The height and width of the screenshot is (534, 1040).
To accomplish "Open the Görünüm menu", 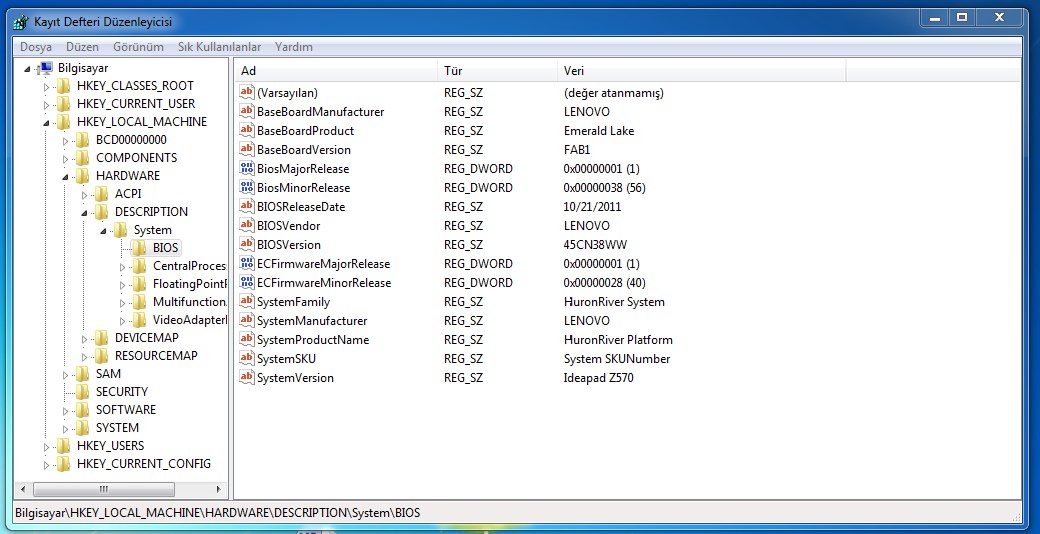I will pyautogui.click(x=138, y=47).
